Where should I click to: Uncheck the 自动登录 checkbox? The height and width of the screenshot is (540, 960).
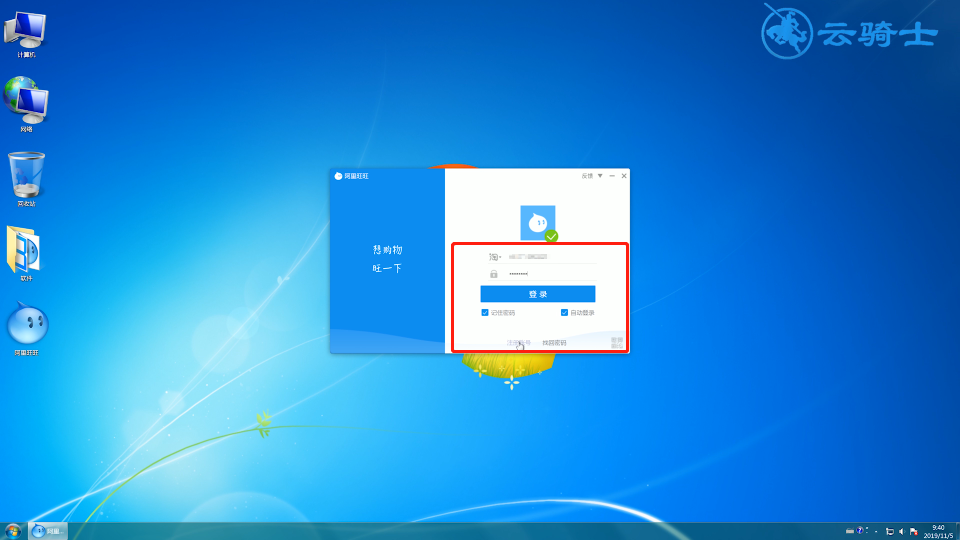tap(565, 313)
